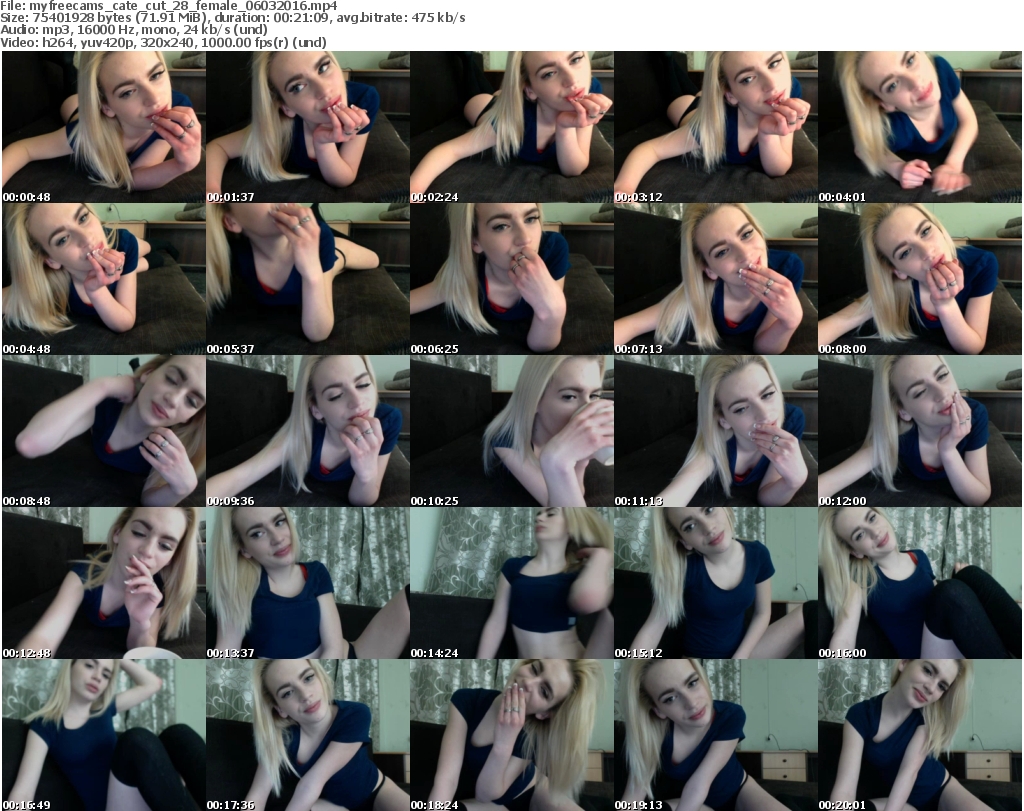
Task: Click the thumbnail stamped 00:16:49
Action: pos(104,735)
